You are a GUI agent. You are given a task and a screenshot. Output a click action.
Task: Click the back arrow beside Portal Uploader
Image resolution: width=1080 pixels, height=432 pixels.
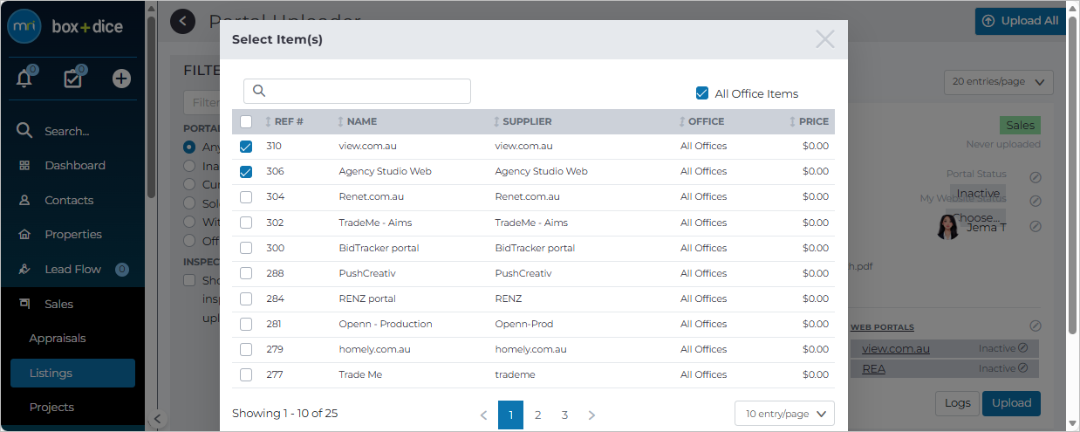click(183, 21)
